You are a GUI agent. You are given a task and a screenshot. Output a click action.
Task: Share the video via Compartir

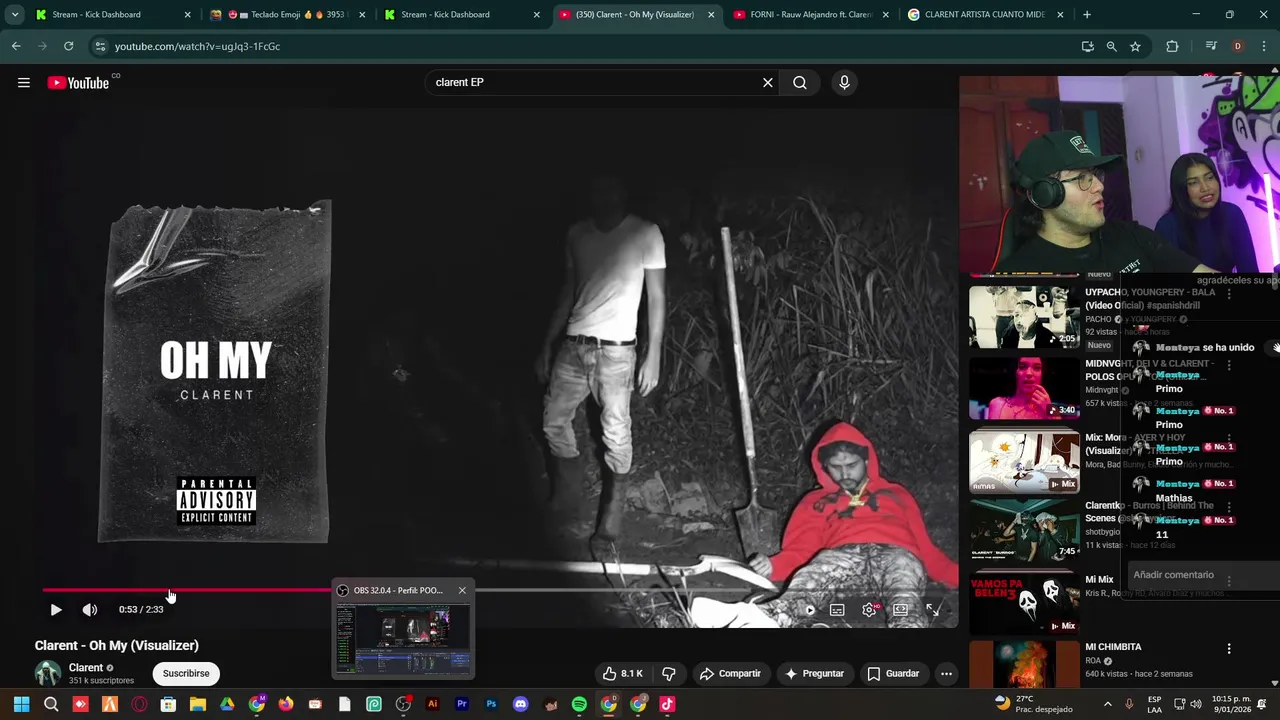tap(730, 673)
